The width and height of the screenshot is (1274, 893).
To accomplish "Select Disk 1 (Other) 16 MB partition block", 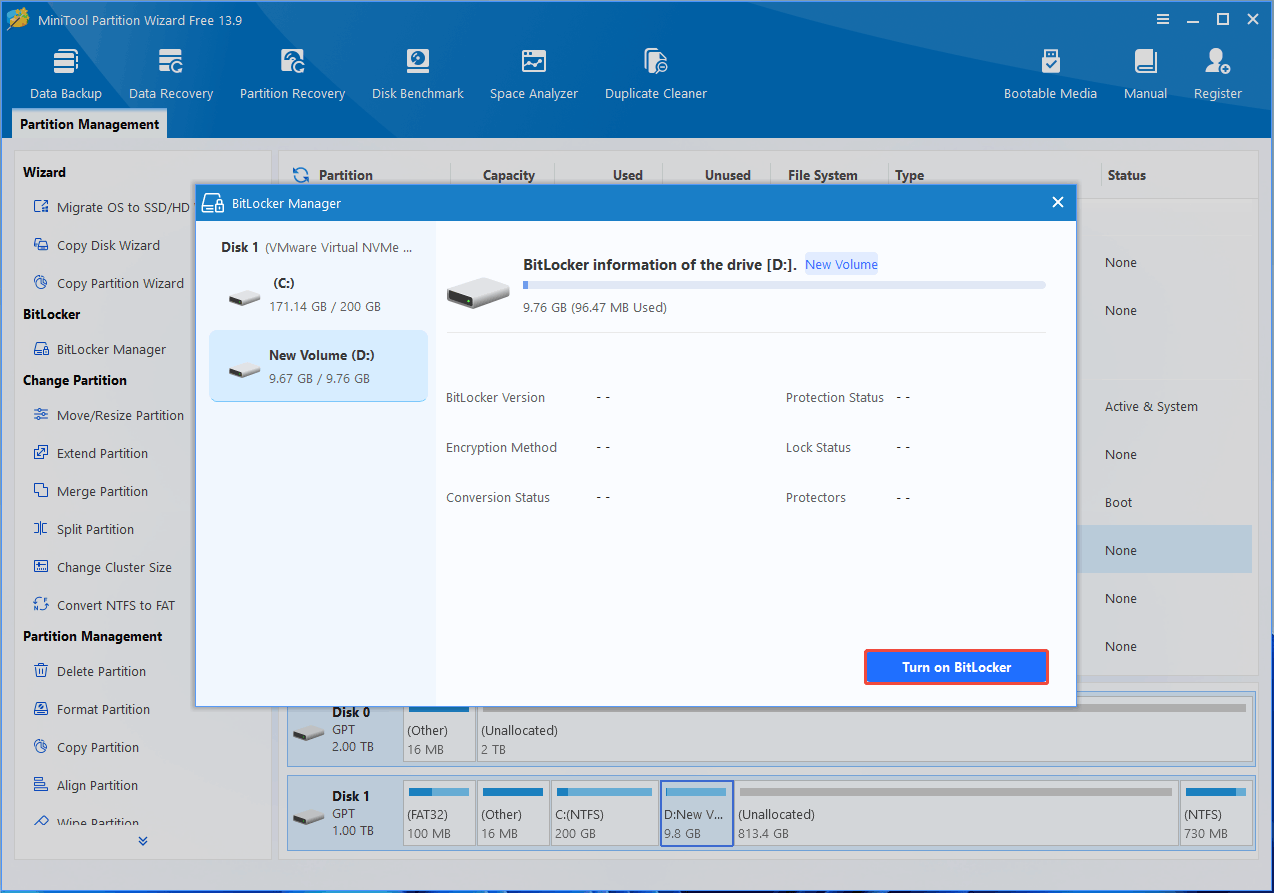I will click(513, 813).
